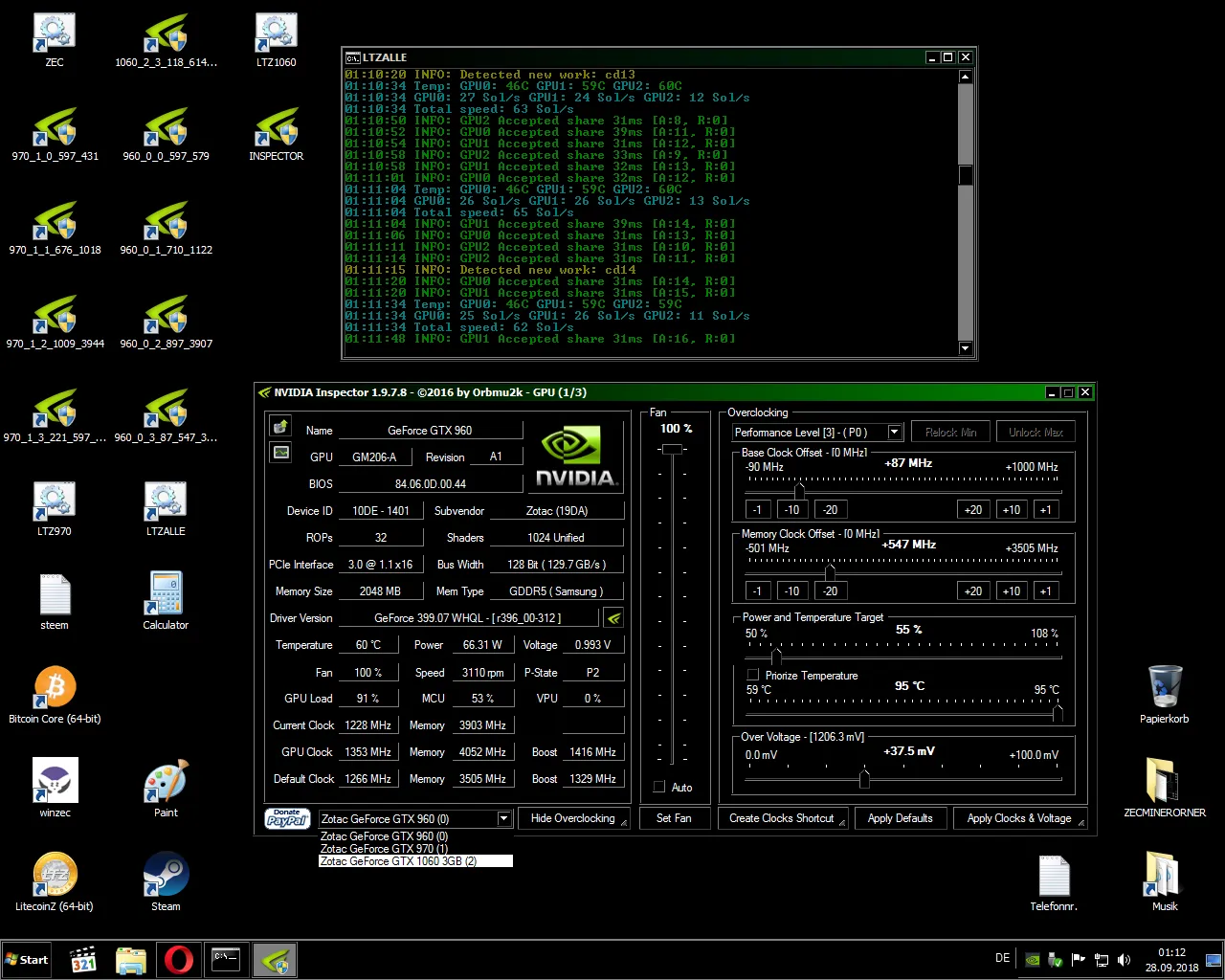Click base clock offset -10 button
The height and width of the screenshot is (980, 1225).
coord(791,510)
